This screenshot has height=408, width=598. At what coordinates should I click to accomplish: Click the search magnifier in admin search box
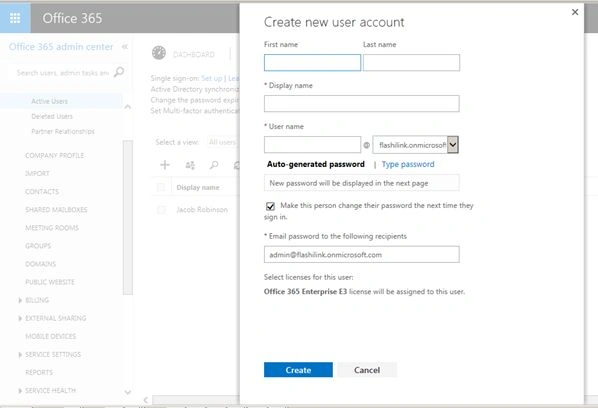(x=119, y=72)
